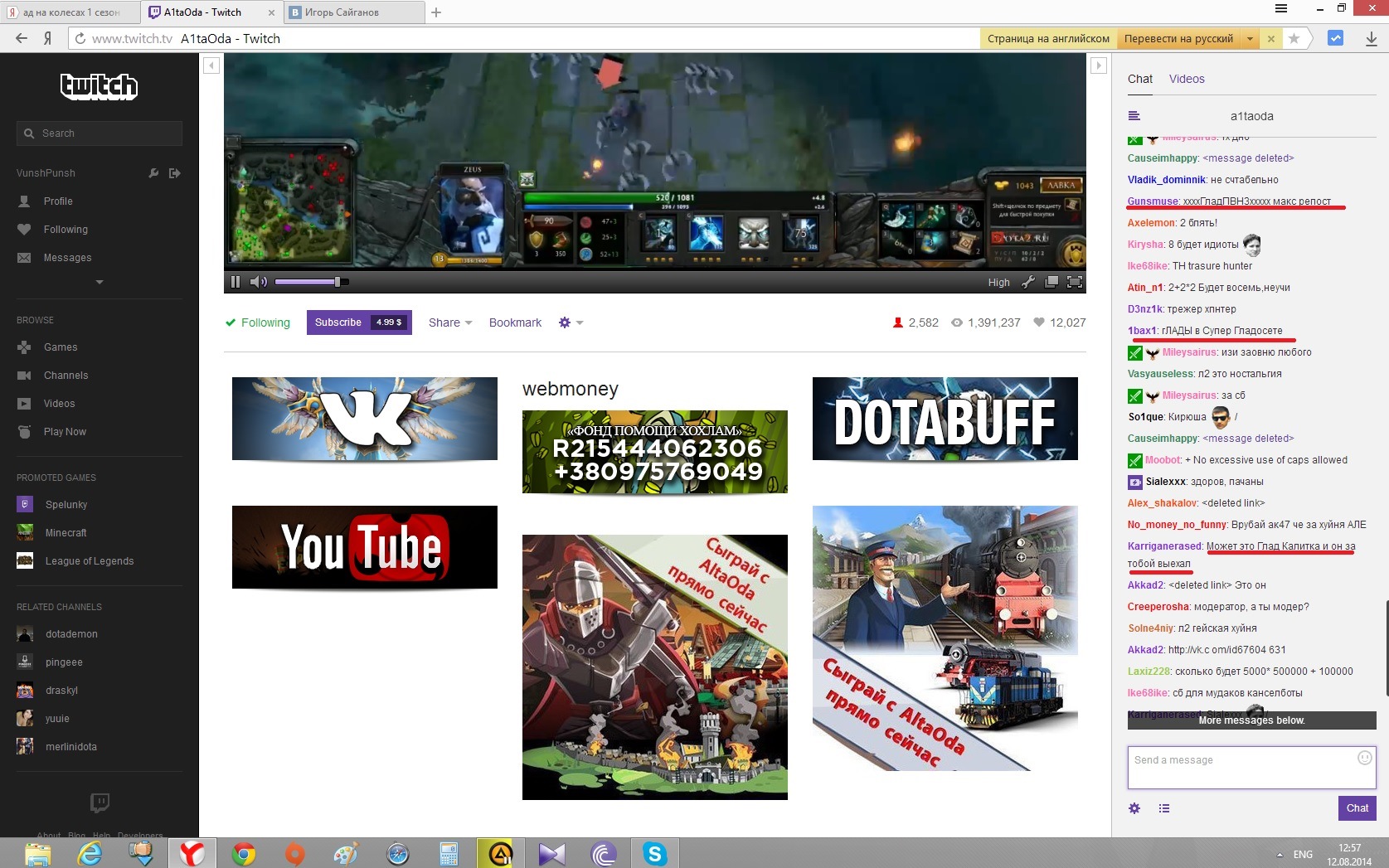The height and width of the screenshot is (868, 1389).
Task: Click the chat panel scrollbar
Action: tap(1386, 647)
